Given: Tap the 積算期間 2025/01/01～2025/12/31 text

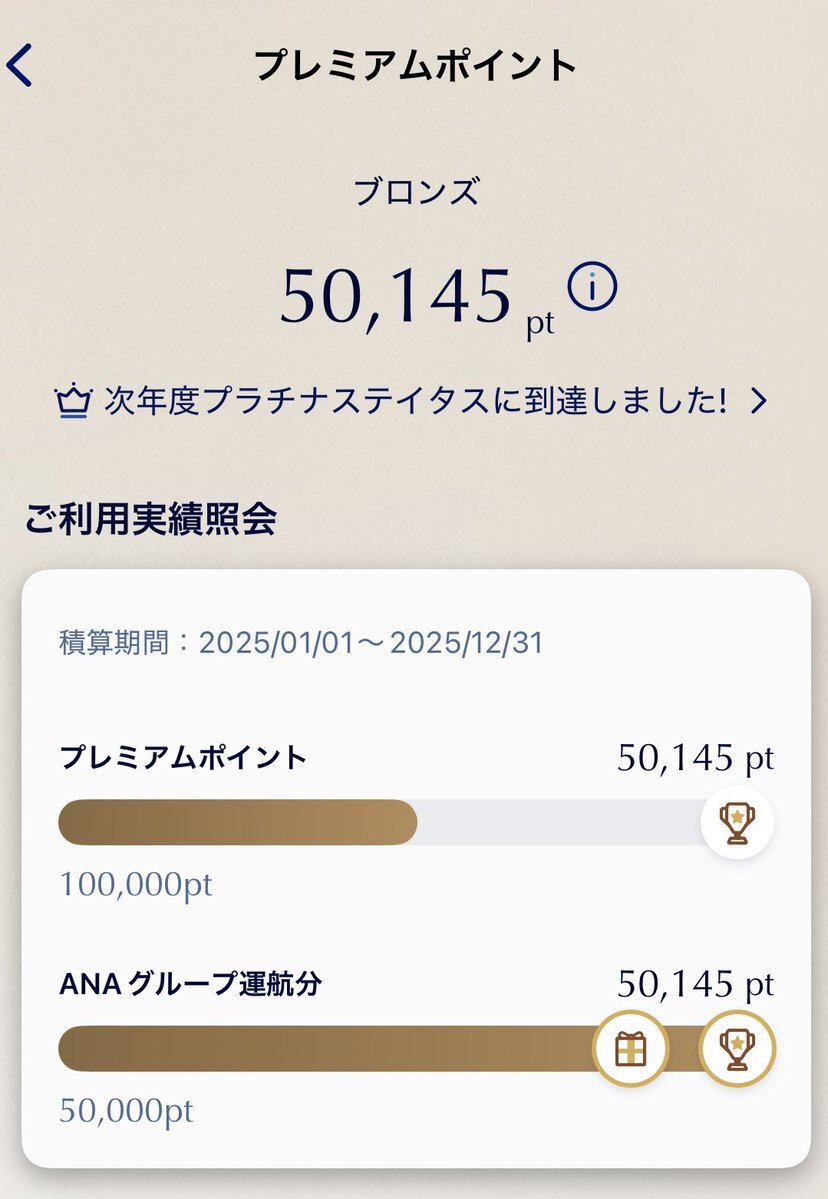Looking at the screenshot, I should pyautogui.click(x=301, y=642).
